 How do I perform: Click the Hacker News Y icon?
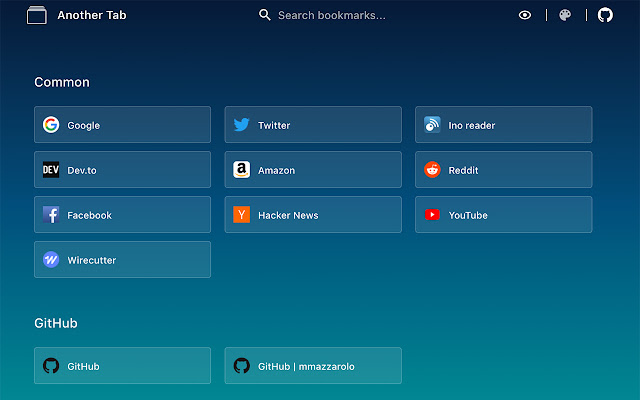point(242,214)
